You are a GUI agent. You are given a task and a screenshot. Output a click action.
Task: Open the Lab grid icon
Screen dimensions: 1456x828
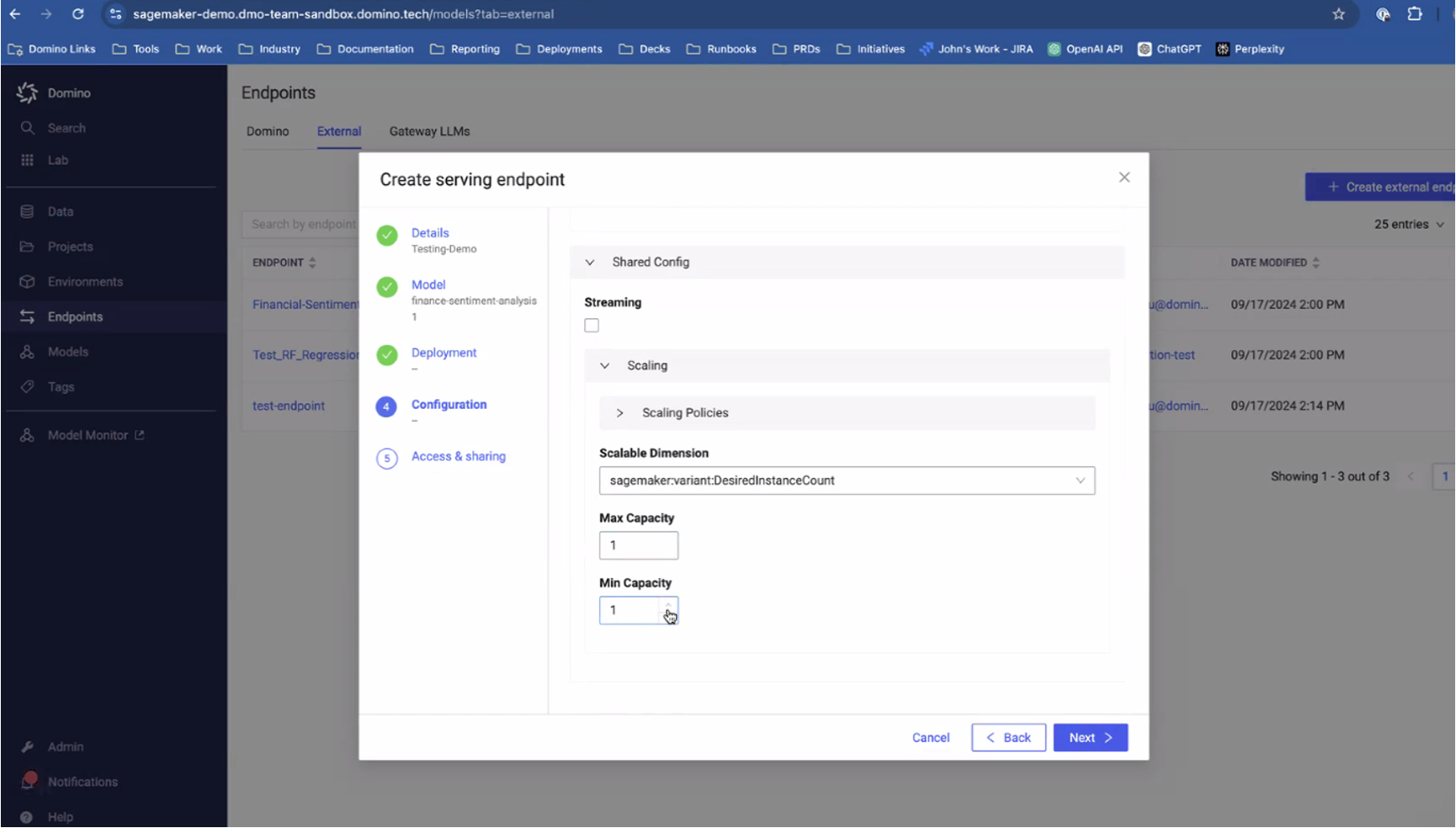[x=27, y=160]
